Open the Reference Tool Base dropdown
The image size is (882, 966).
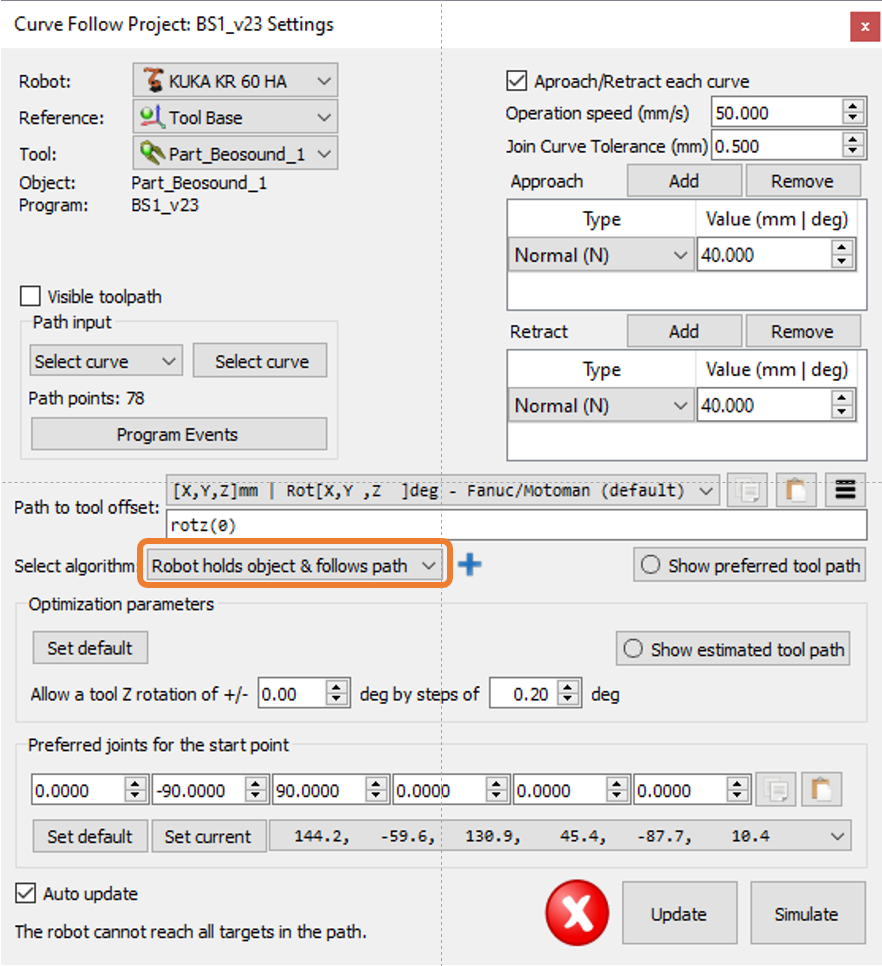tap(235, 117)
